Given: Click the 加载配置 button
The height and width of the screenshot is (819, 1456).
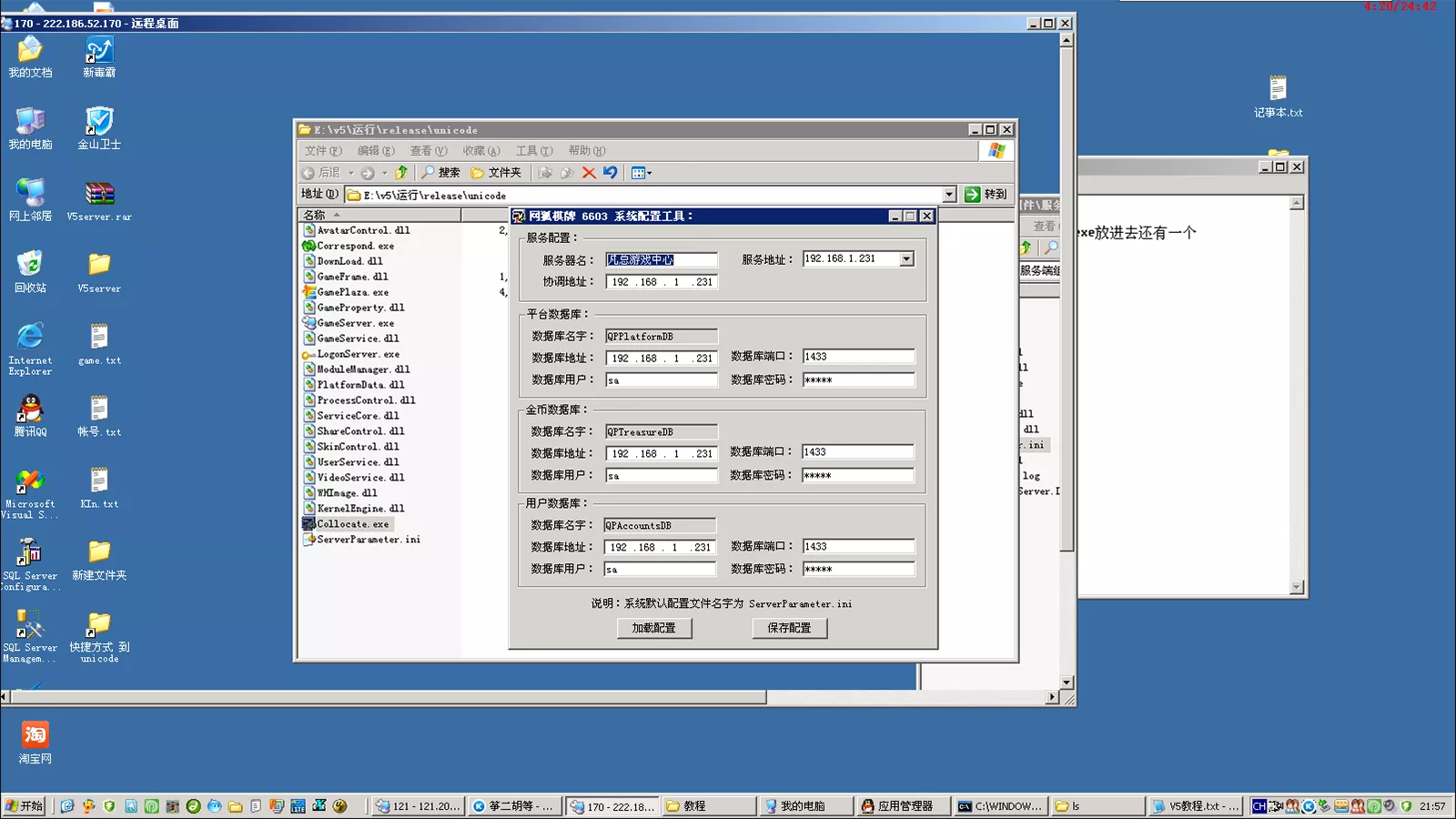Looking at the screenshot, I should pos(653,628).
